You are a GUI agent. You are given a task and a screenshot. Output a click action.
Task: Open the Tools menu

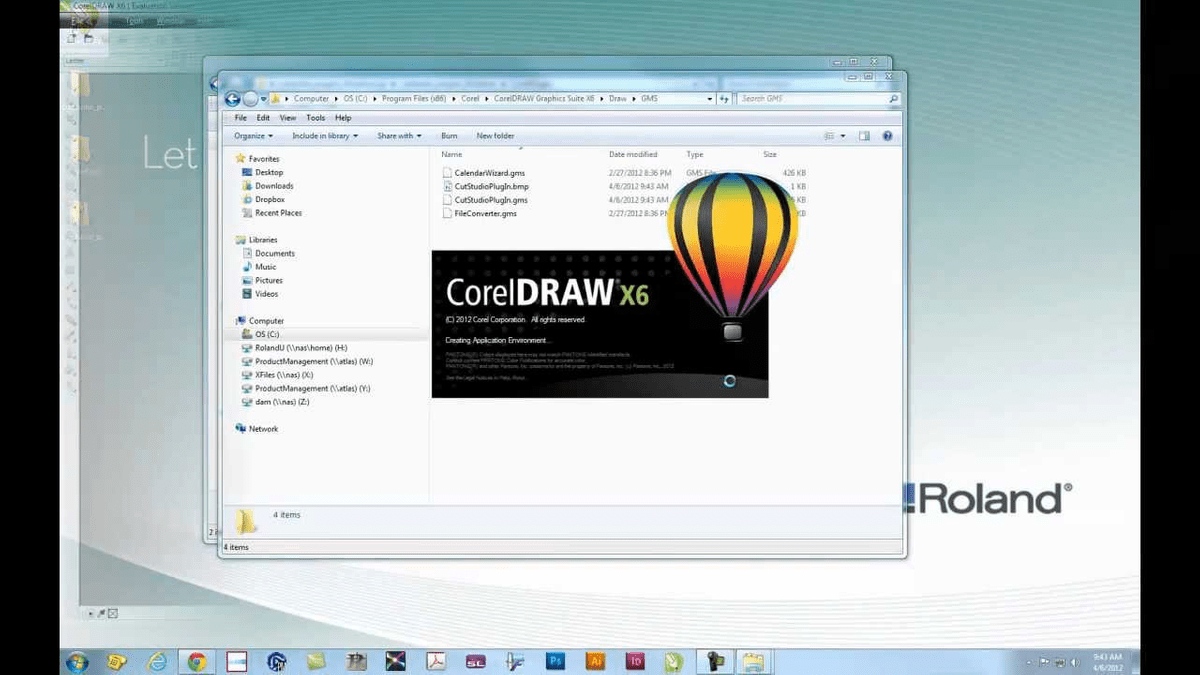tap(315, 117)
